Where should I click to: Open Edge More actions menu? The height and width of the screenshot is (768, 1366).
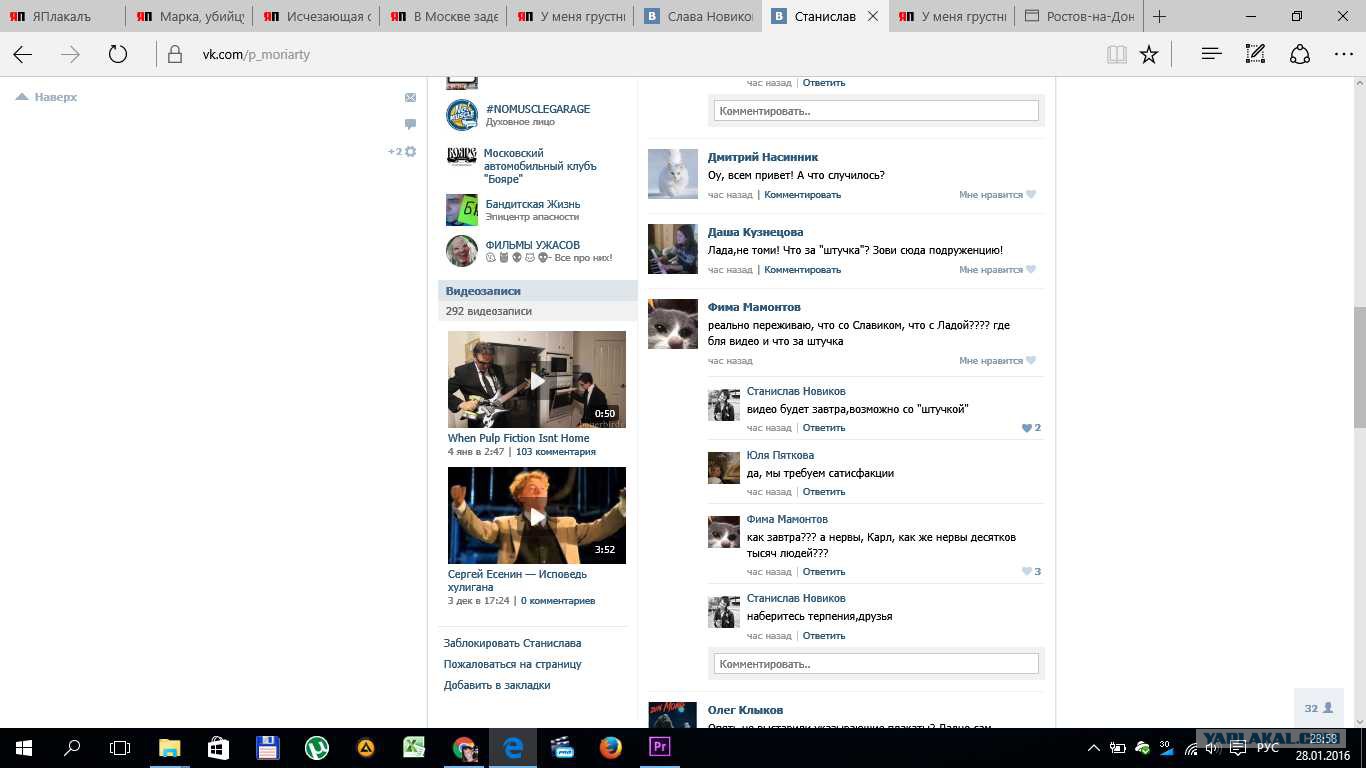pos(1343,55)
